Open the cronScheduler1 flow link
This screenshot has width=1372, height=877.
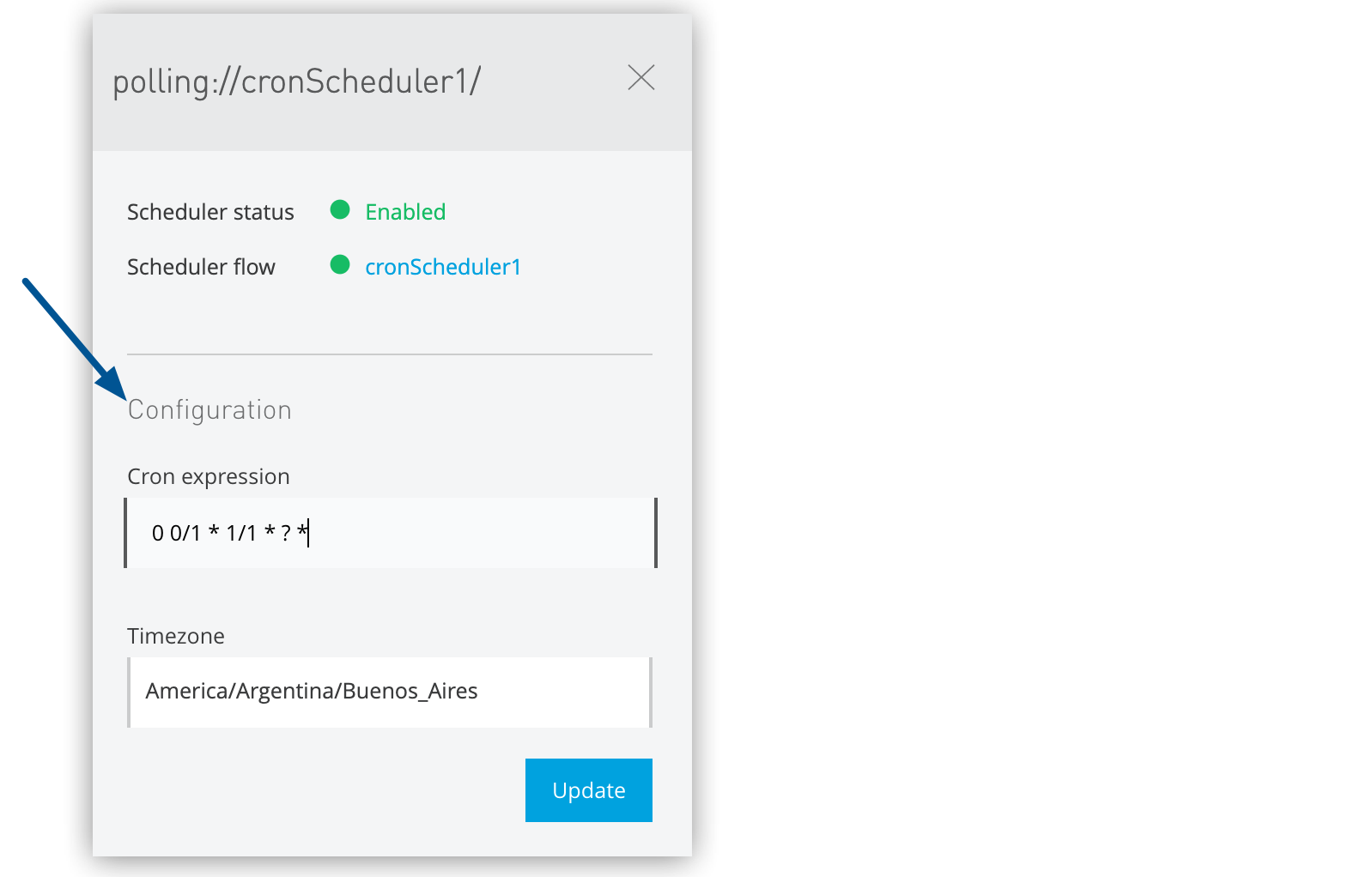coord(443,266)
